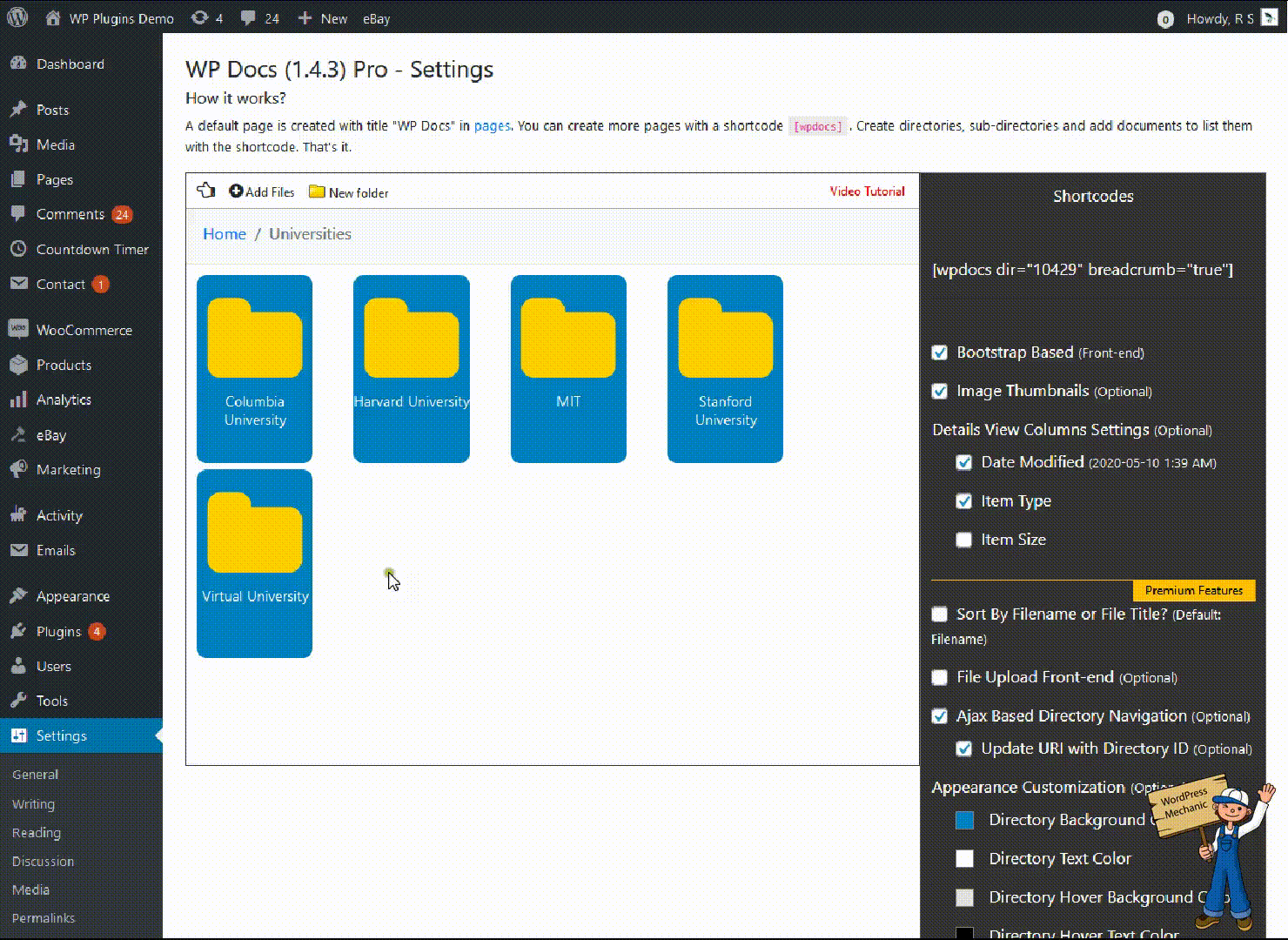This screenshot has width=1288, height=940.
Task: Enable File Upload Front-end option
Action: tap(940, 677)
